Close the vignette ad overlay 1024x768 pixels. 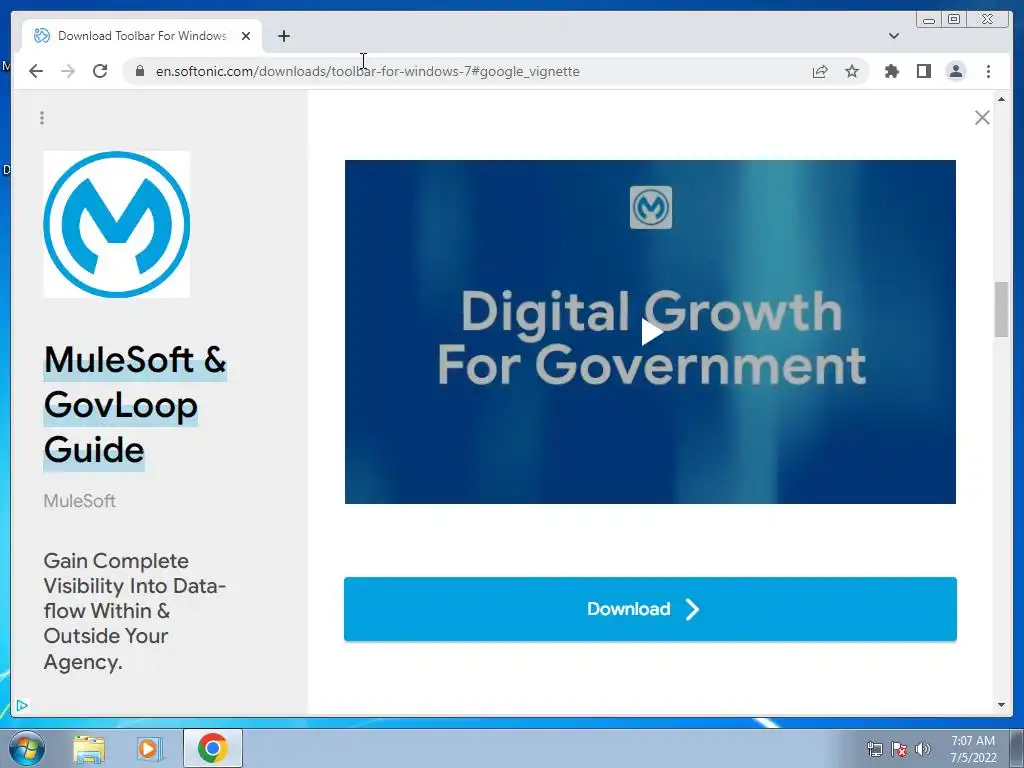click(x=982, y=118)
